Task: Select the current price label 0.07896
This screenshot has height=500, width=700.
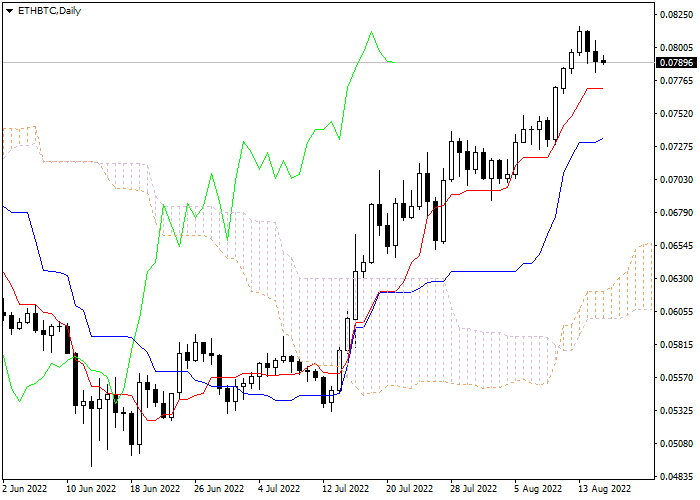Action: click(677, 62)
